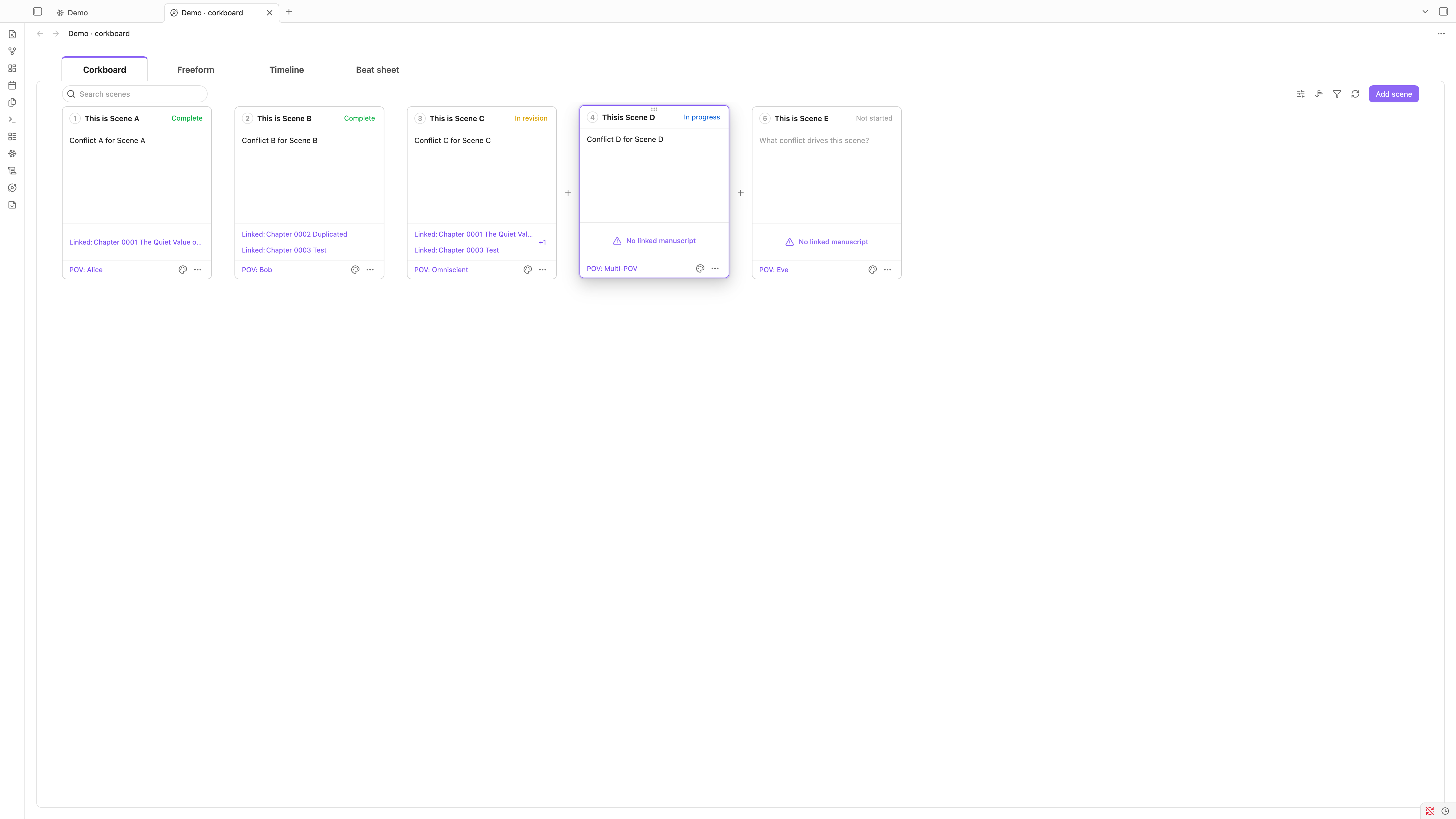Open the scroll manuscript icon in the left ribbon
This screenshot has width=1456, height=819.
coord(12,171)
